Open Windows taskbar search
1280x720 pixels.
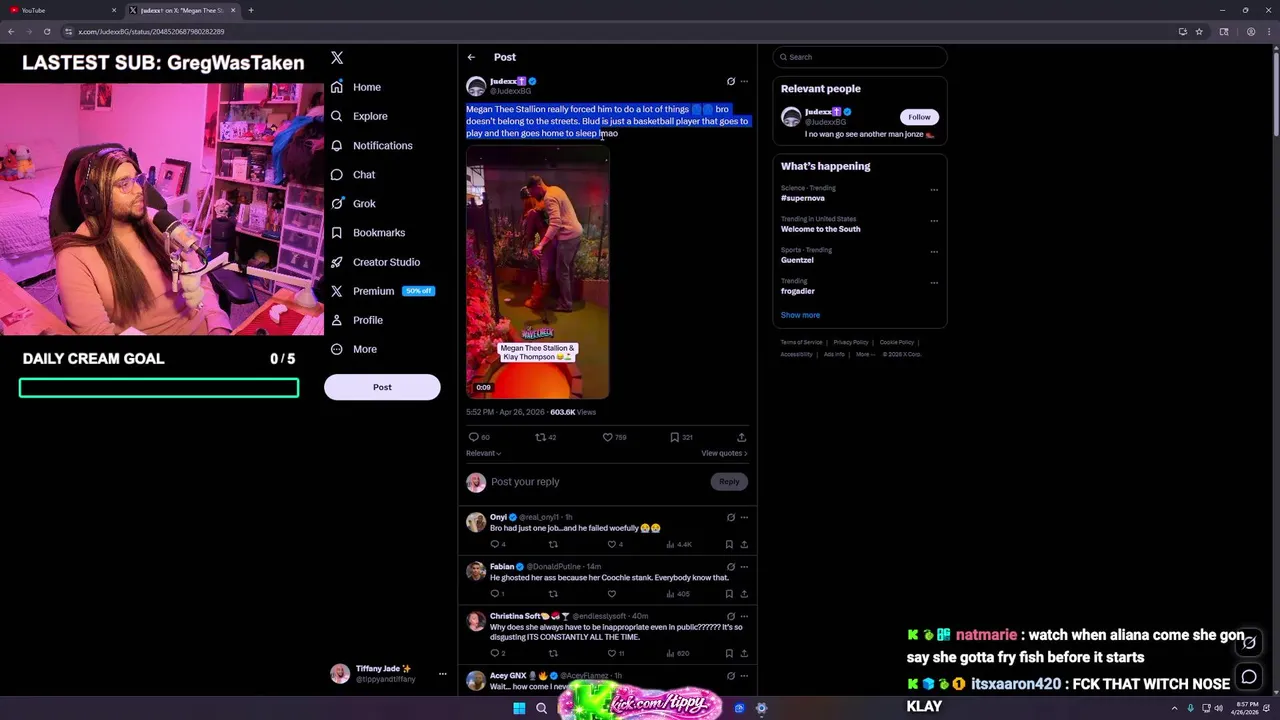pyautogui.click(x=541, y=708)
